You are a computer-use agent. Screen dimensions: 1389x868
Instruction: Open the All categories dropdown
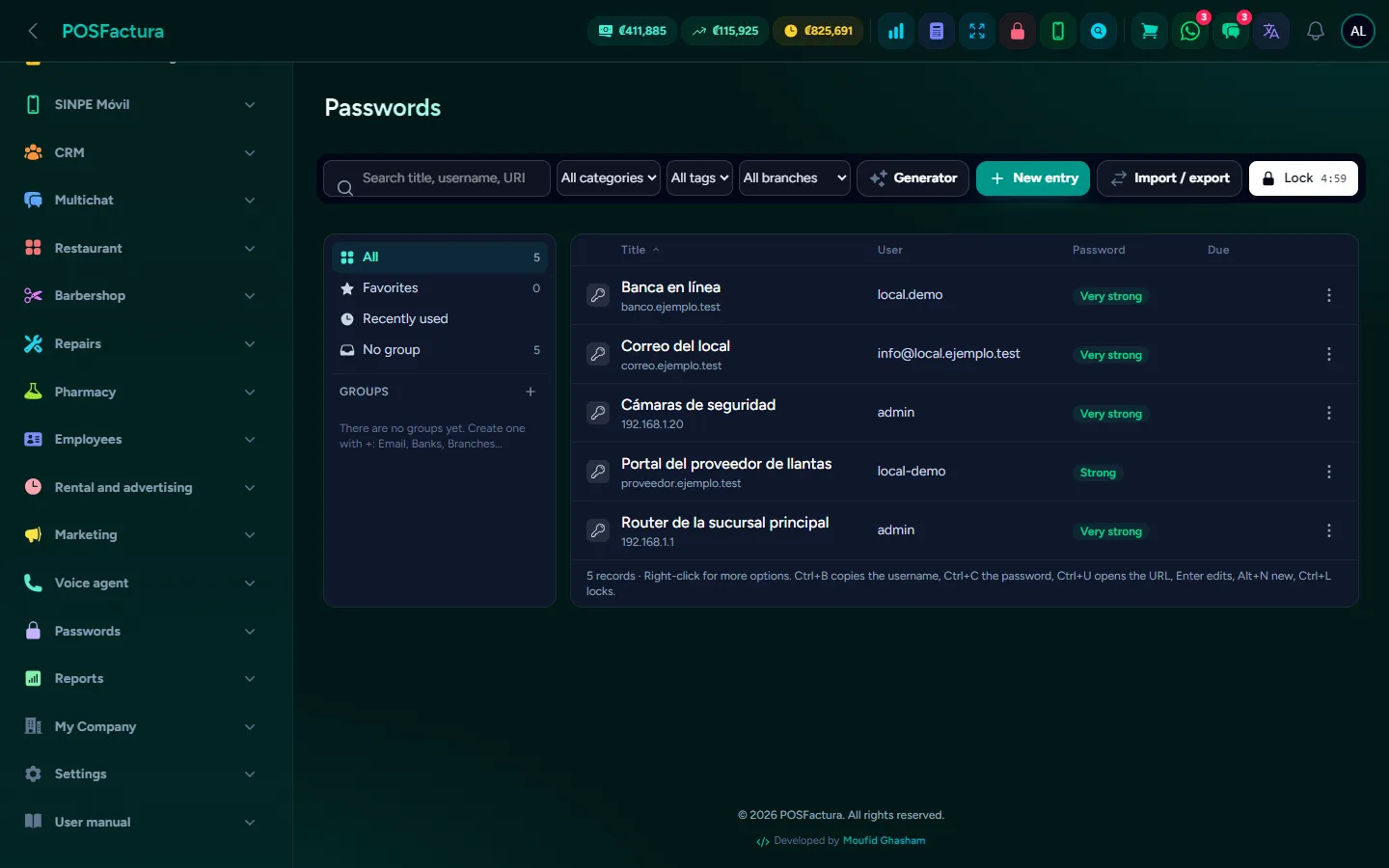(x=609, y=177)
